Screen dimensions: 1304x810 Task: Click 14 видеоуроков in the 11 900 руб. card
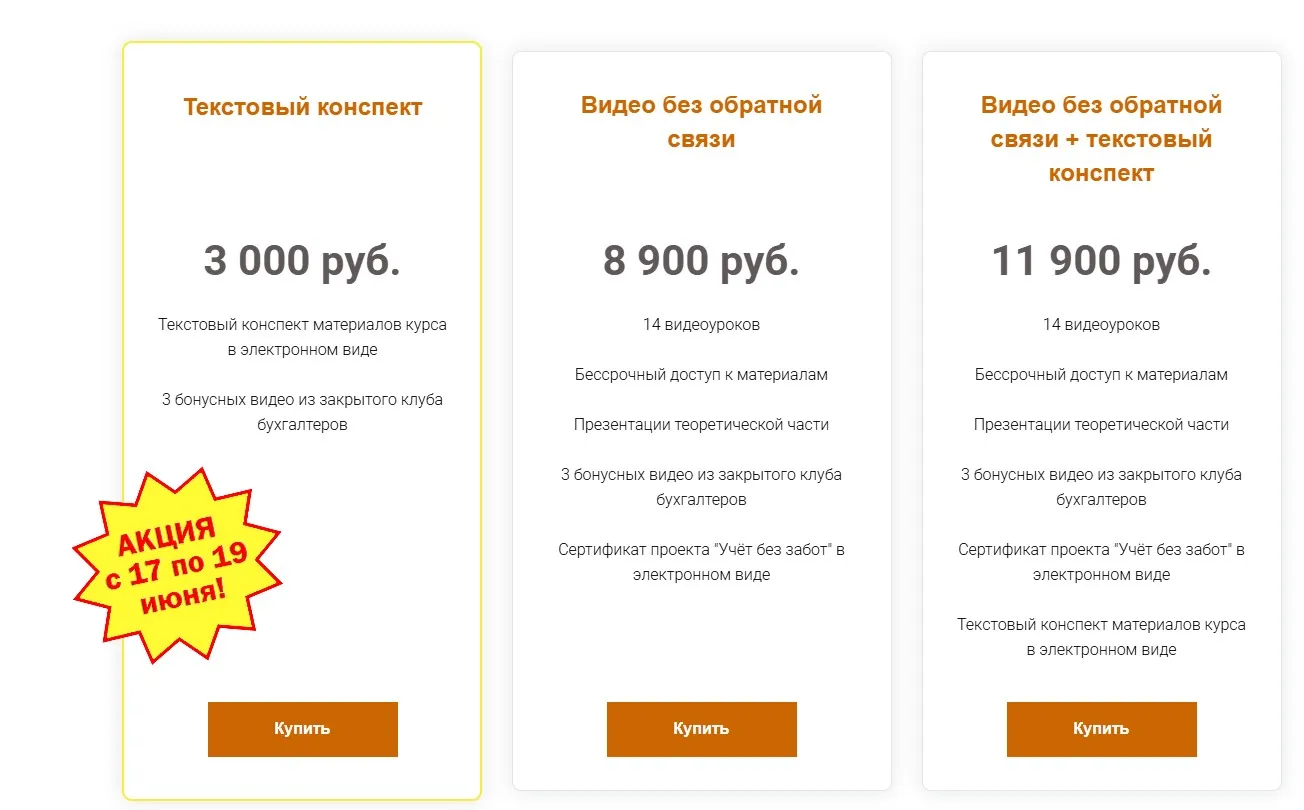pos(1101,325)
